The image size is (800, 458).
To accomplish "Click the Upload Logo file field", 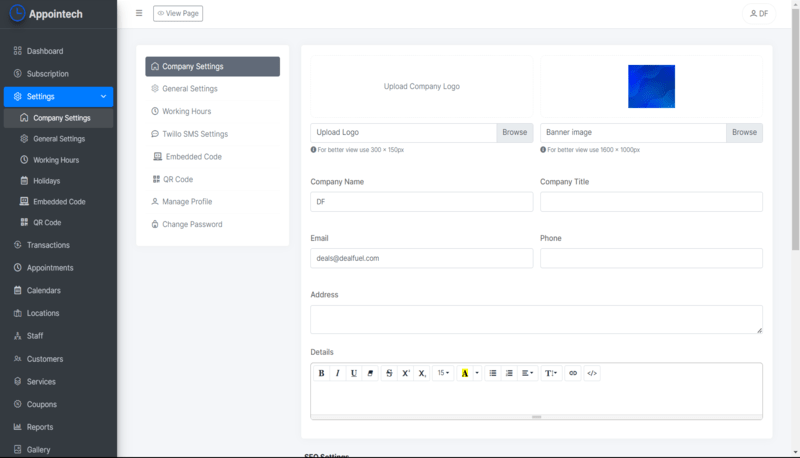I will [x=403, y=133].
